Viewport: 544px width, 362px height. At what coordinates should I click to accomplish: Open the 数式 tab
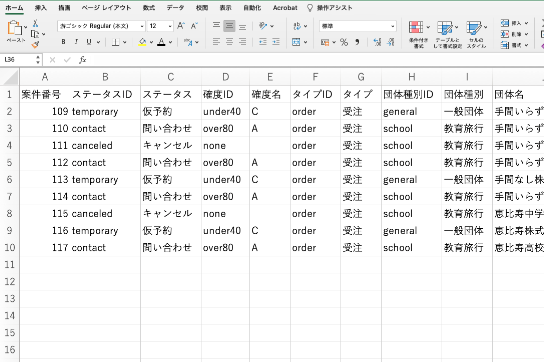149,8
